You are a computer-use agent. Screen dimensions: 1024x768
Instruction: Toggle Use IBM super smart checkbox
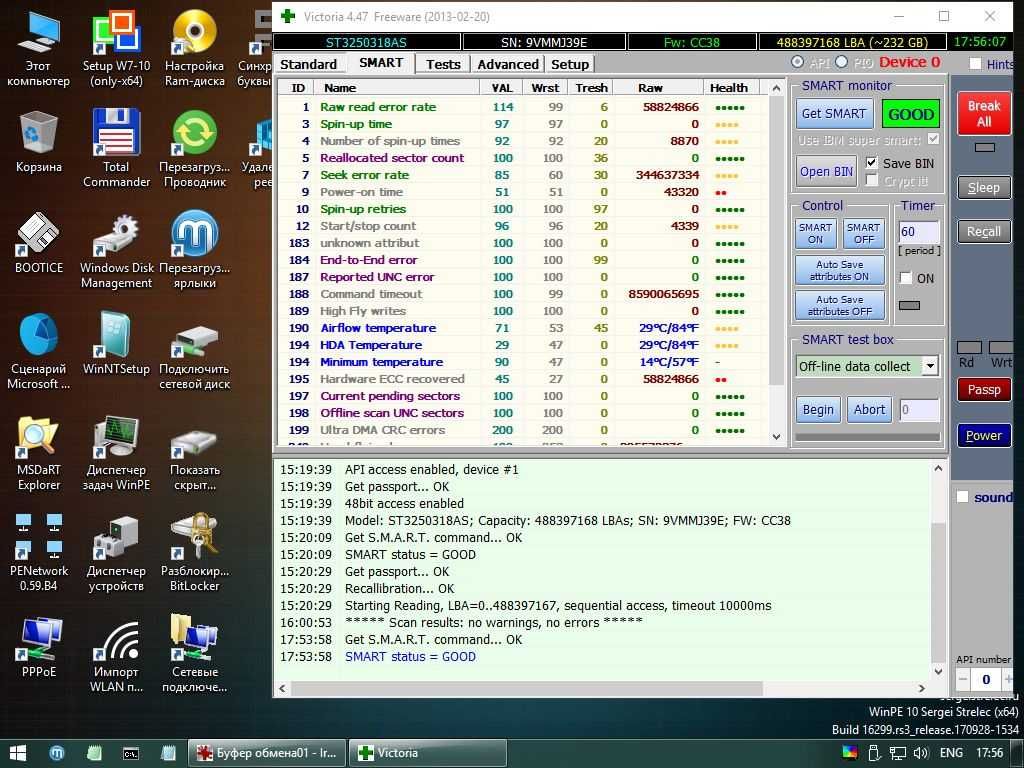[x=934, y=139]
